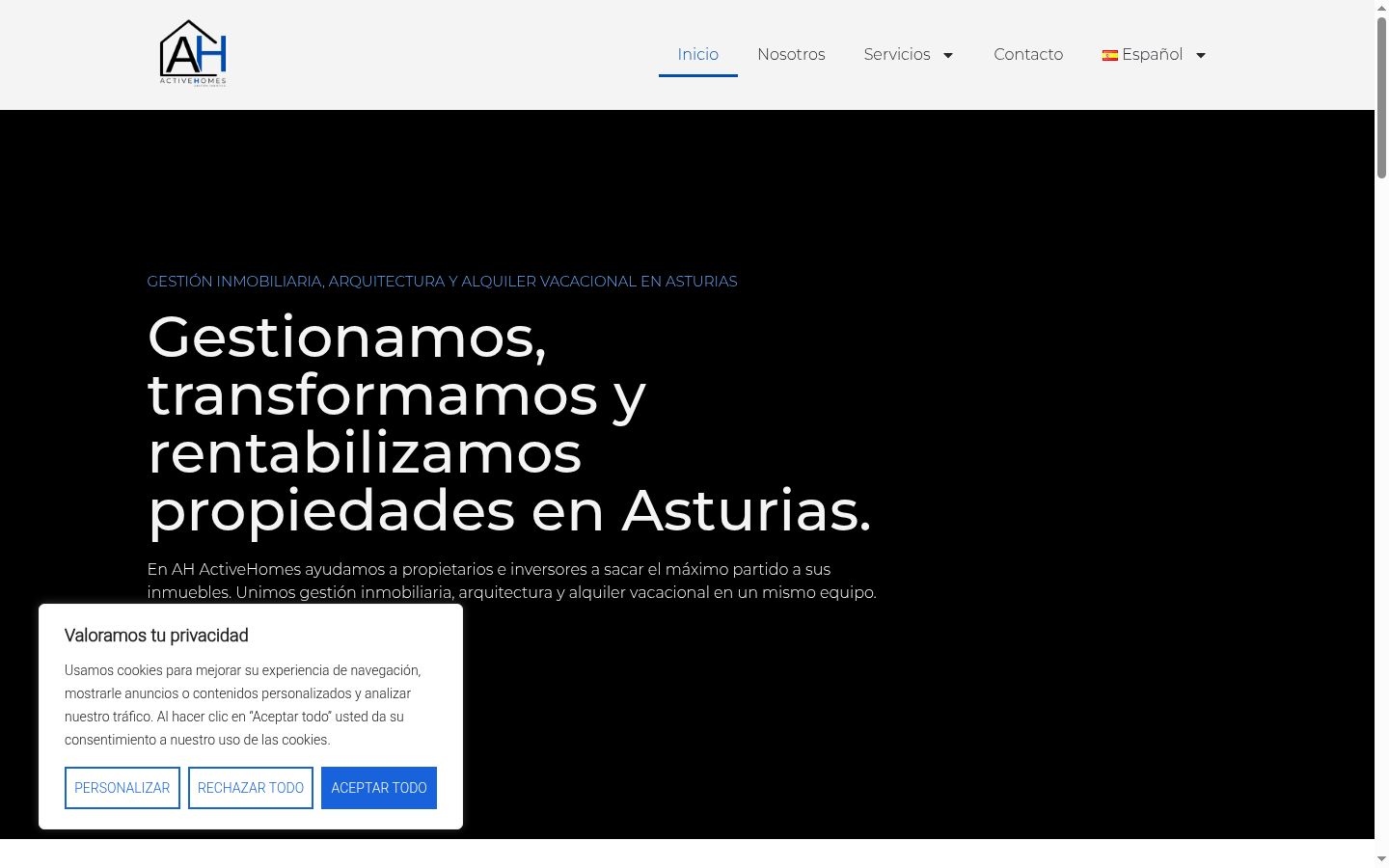Viewport: 1389px width, 868px height.
Task: Click the Personalizar cookies button
Action: [123, 788]
